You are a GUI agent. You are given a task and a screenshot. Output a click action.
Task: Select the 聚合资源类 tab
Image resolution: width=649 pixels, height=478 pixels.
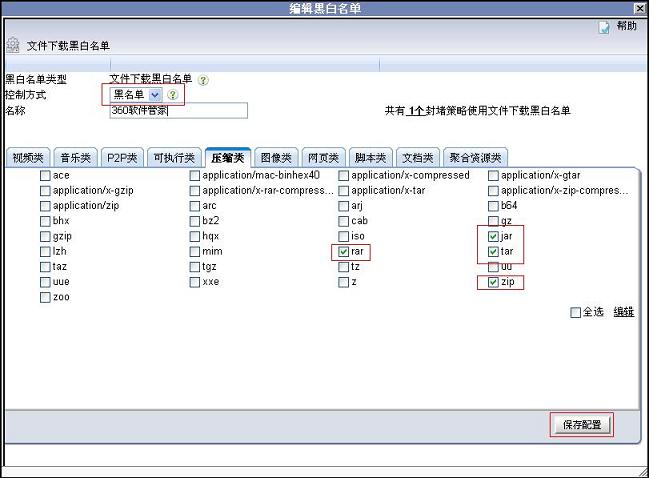tap(477, 158)
